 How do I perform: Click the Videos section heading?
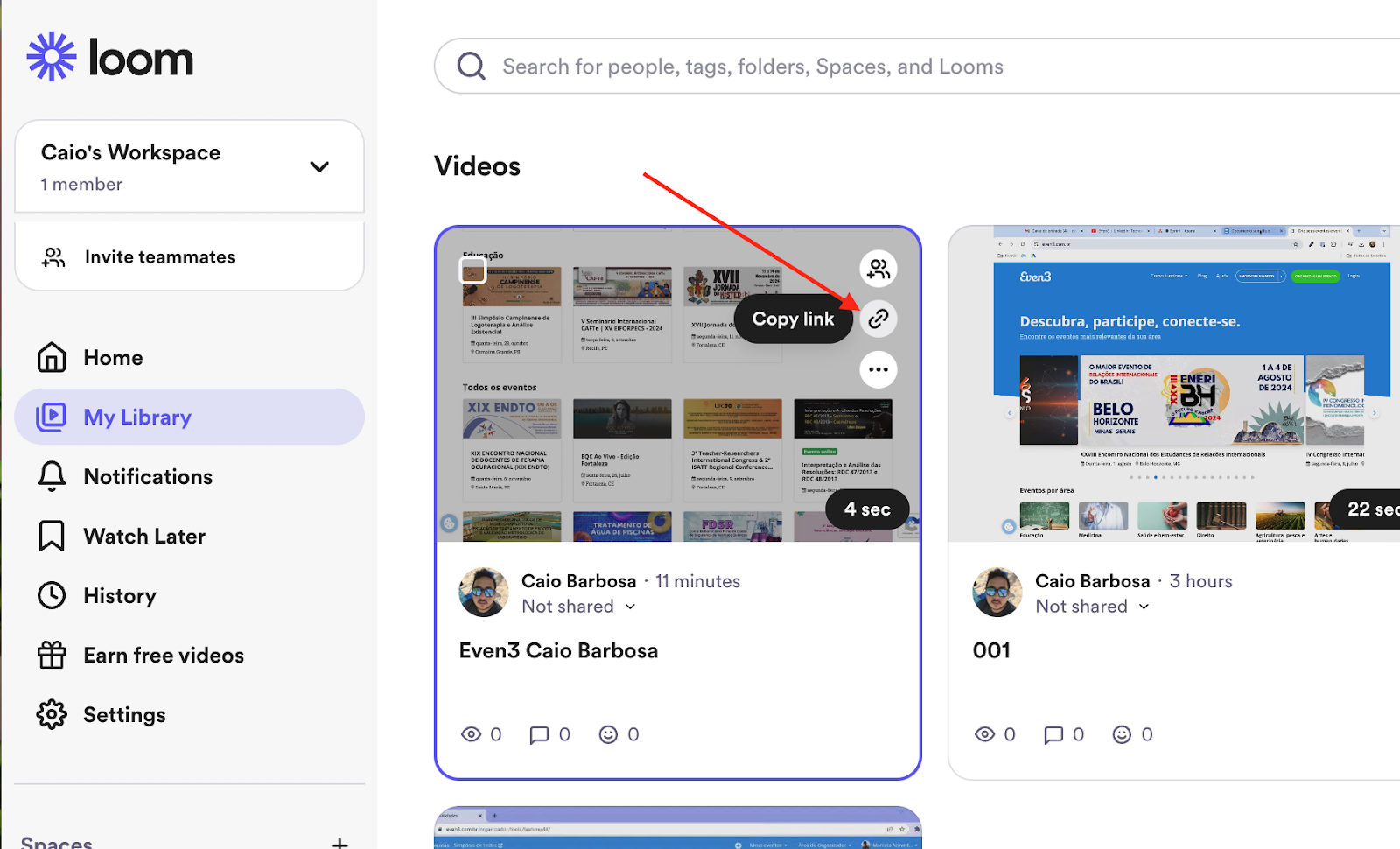pos(478,166)
